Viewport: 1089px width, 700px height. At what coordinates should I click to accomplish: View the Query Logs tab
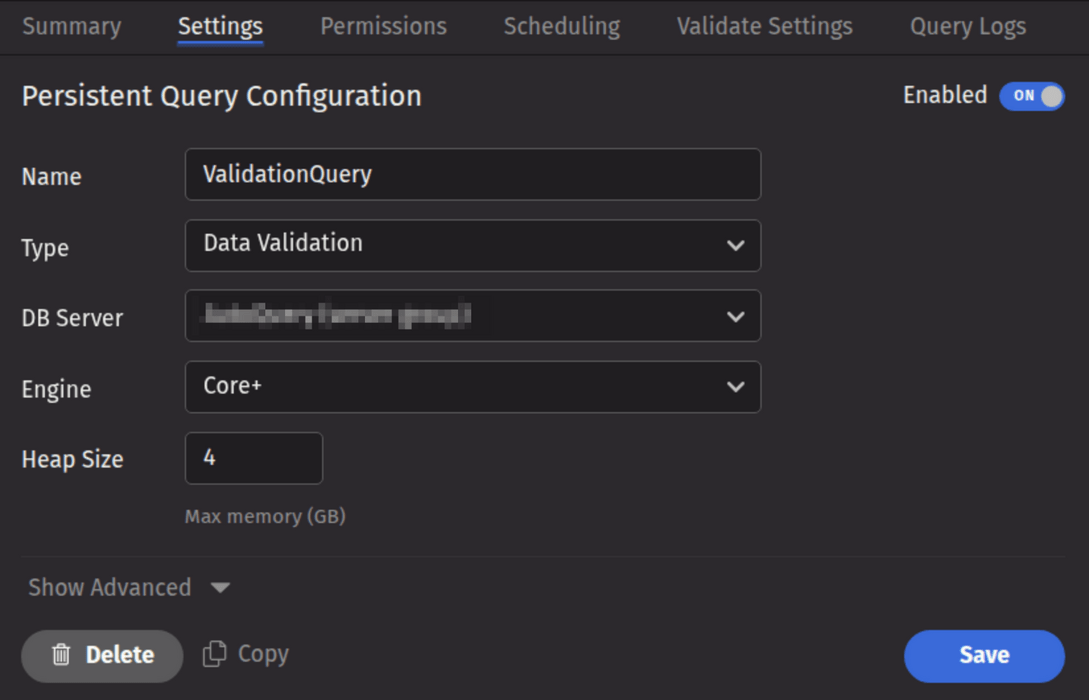tap(967, 27)
